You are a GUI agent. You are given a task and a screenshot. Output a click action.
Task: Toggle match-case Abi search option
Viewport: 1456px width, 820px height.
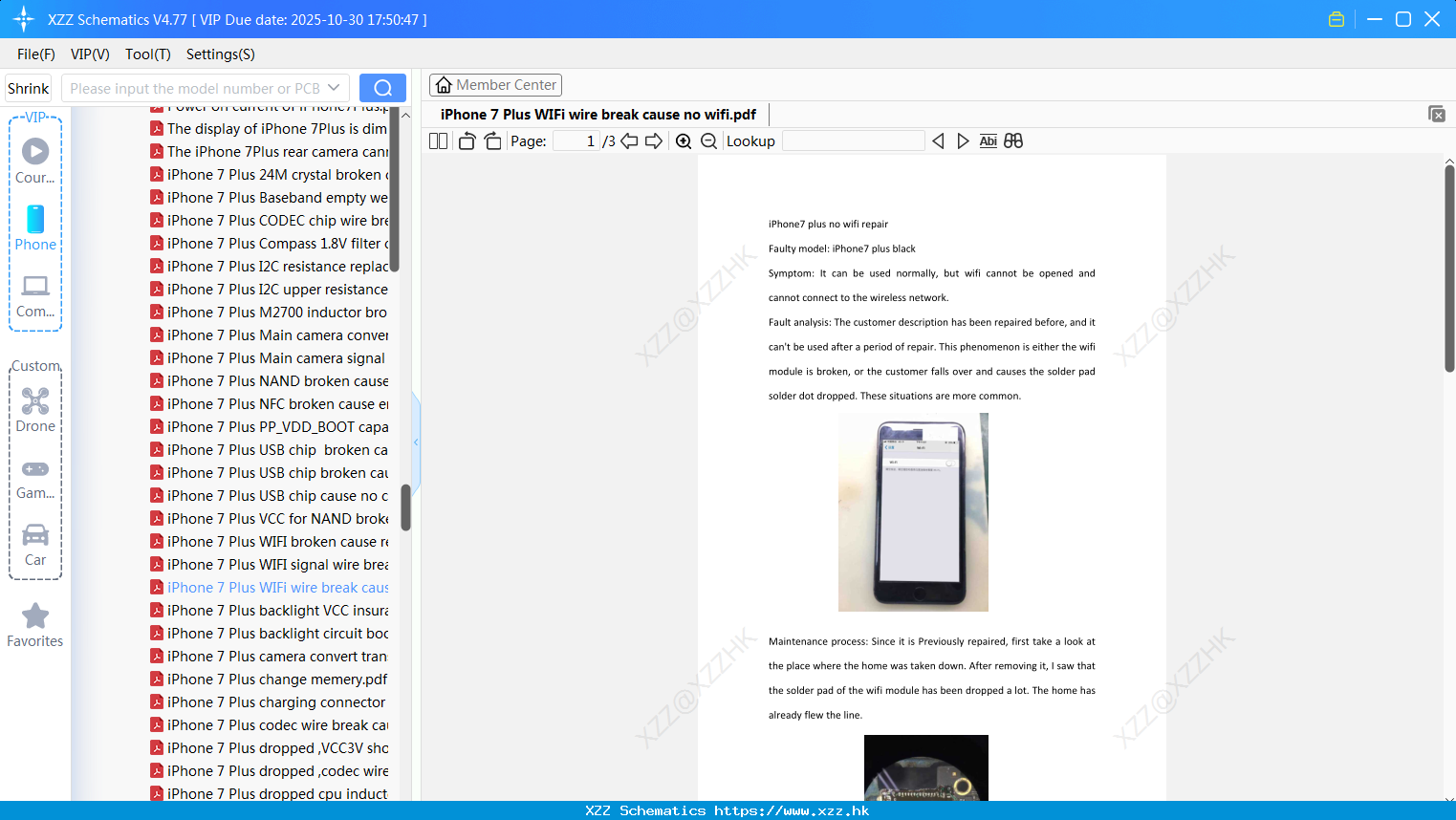989,141
